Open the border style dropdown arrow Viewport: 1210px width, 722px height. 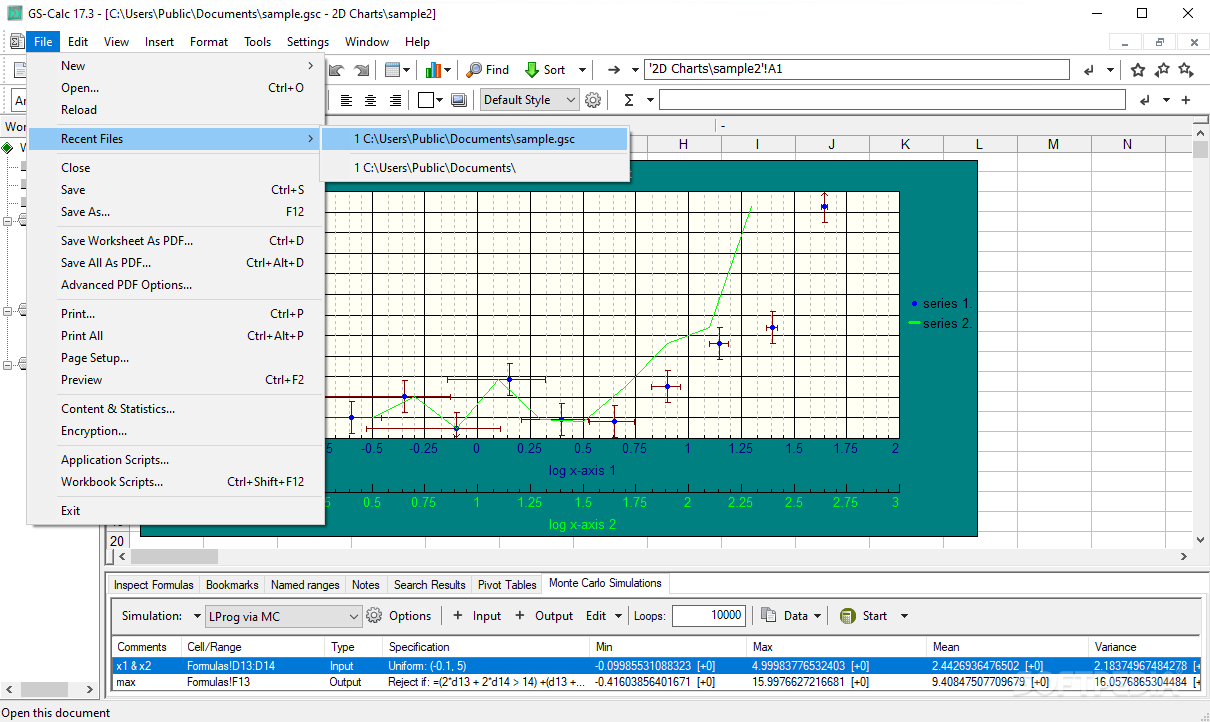pos(440,100)
